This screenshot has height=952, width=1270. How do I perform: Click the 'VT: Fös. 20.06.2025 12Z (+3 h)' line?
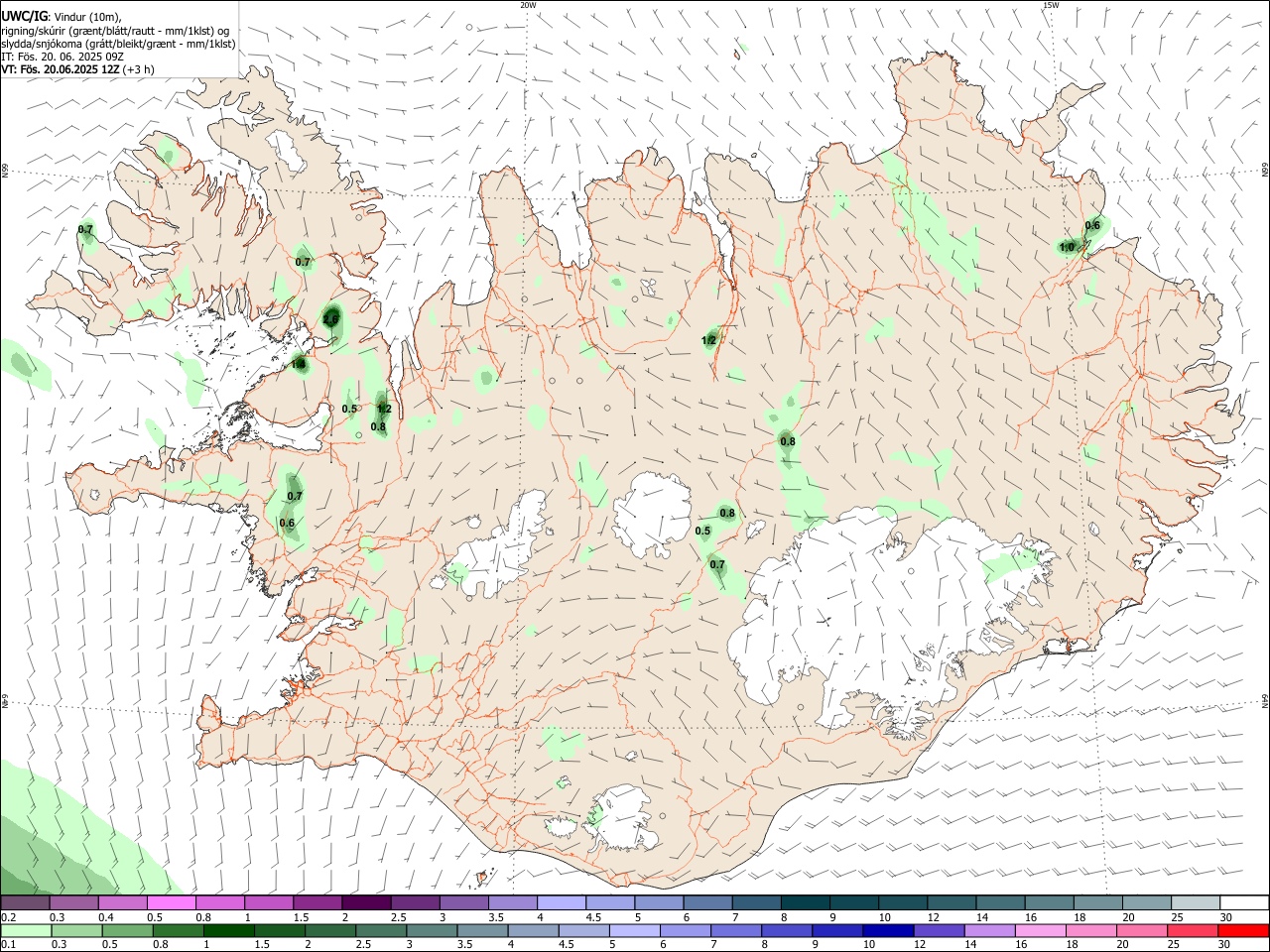(x=77, y=69)
